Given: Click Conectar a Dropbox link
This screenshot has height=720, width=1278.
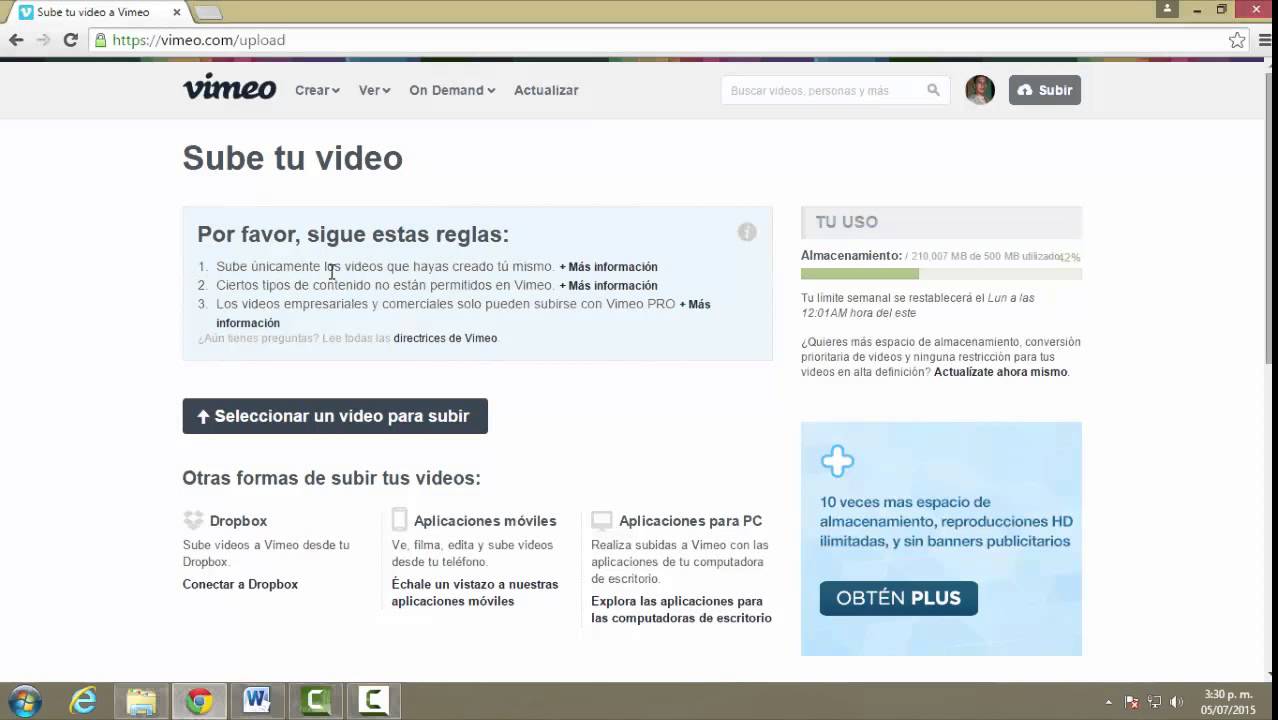Looking at the screenshot, I should click(240, 584).
